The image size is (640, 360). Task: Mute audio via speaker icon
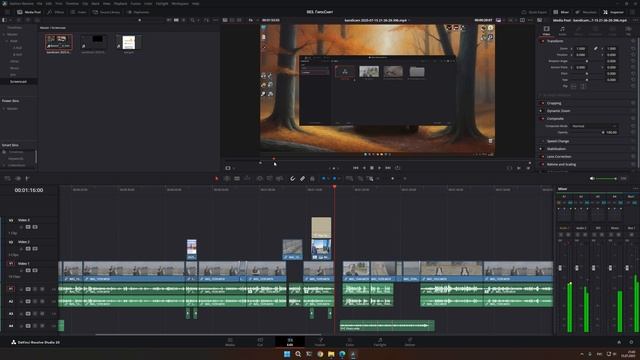[x=592, y=178]
